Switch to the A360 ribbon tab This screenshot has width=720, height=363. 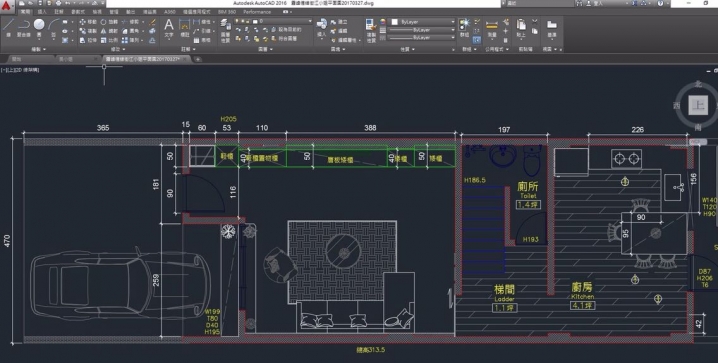[170, 12]
